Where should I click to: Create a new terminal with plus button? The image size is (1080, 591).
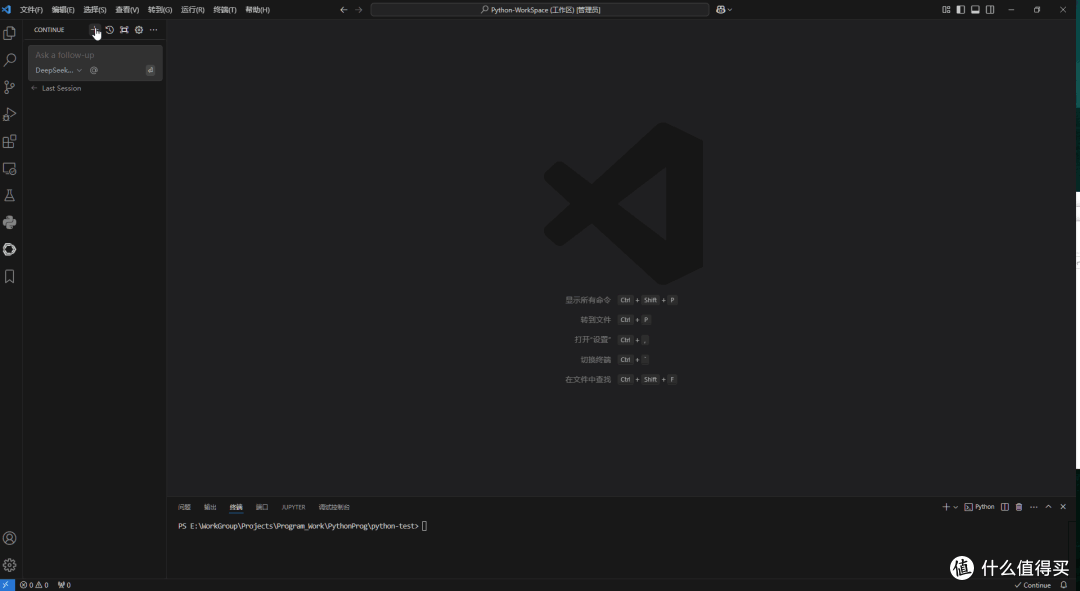coord(946,507)
